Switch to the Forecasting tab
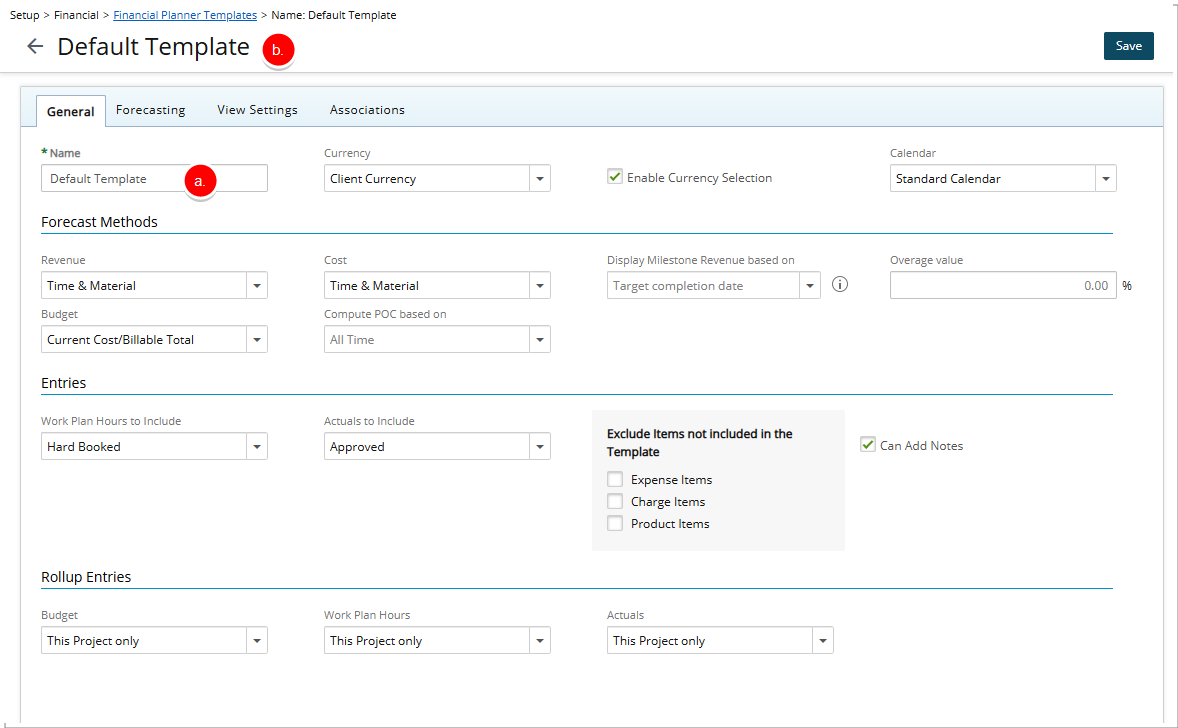The width and height of the screenshot is (1178, 728). coord(150,110)
